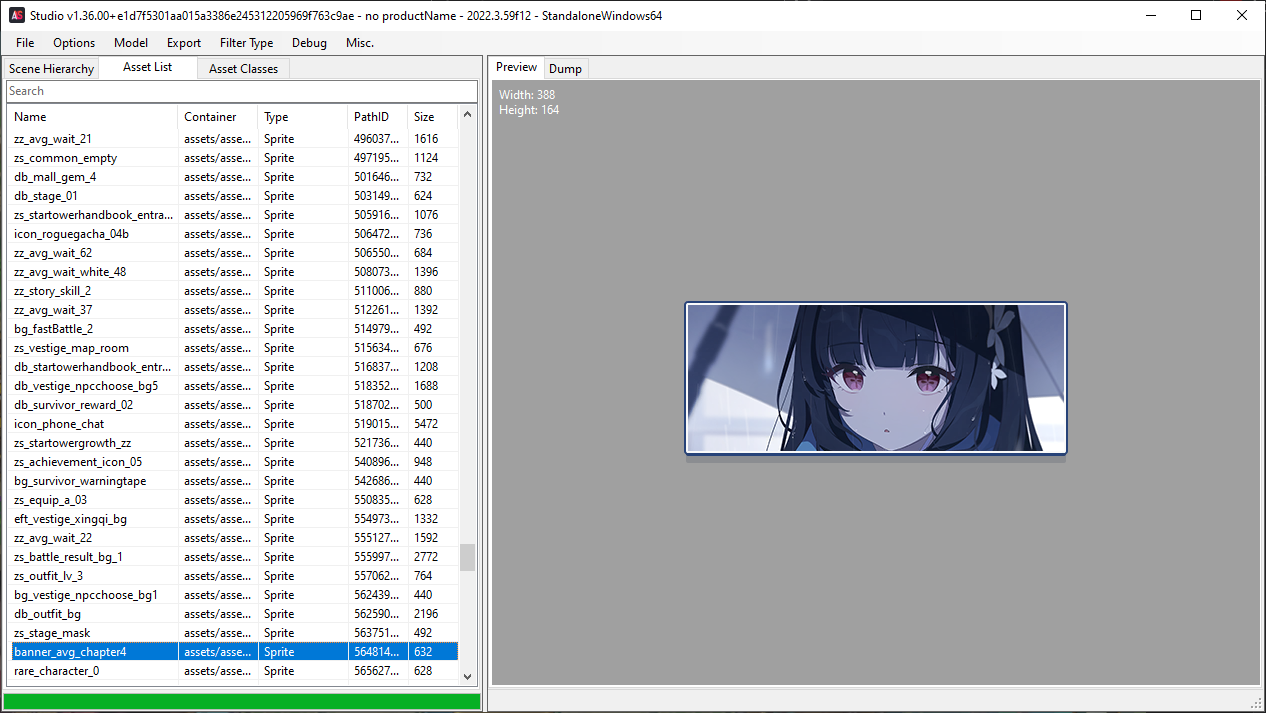The image size is (1266, 713).
Task: Select the zs_equip_a_03 asset
Action: (233, 500)
